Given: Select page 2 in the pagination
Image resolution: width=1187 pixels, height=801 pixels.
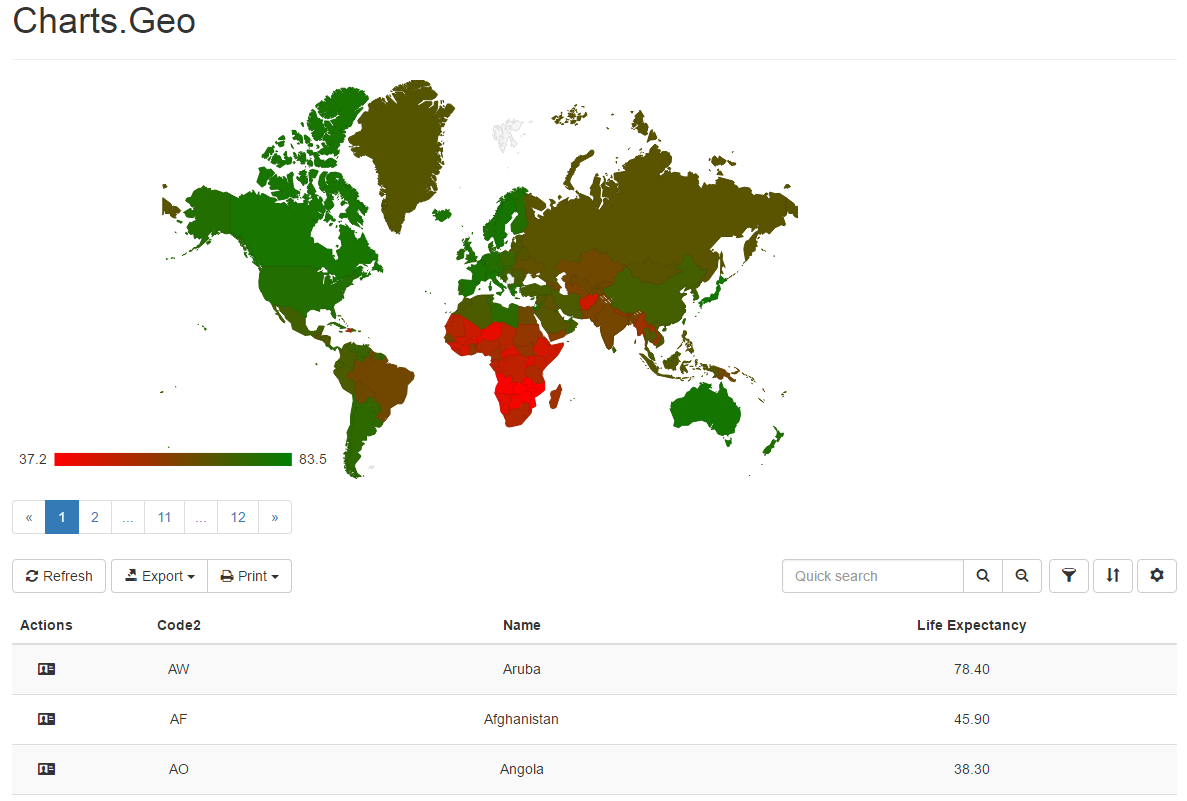Looking at the screenshot, I should pos(94,517).
